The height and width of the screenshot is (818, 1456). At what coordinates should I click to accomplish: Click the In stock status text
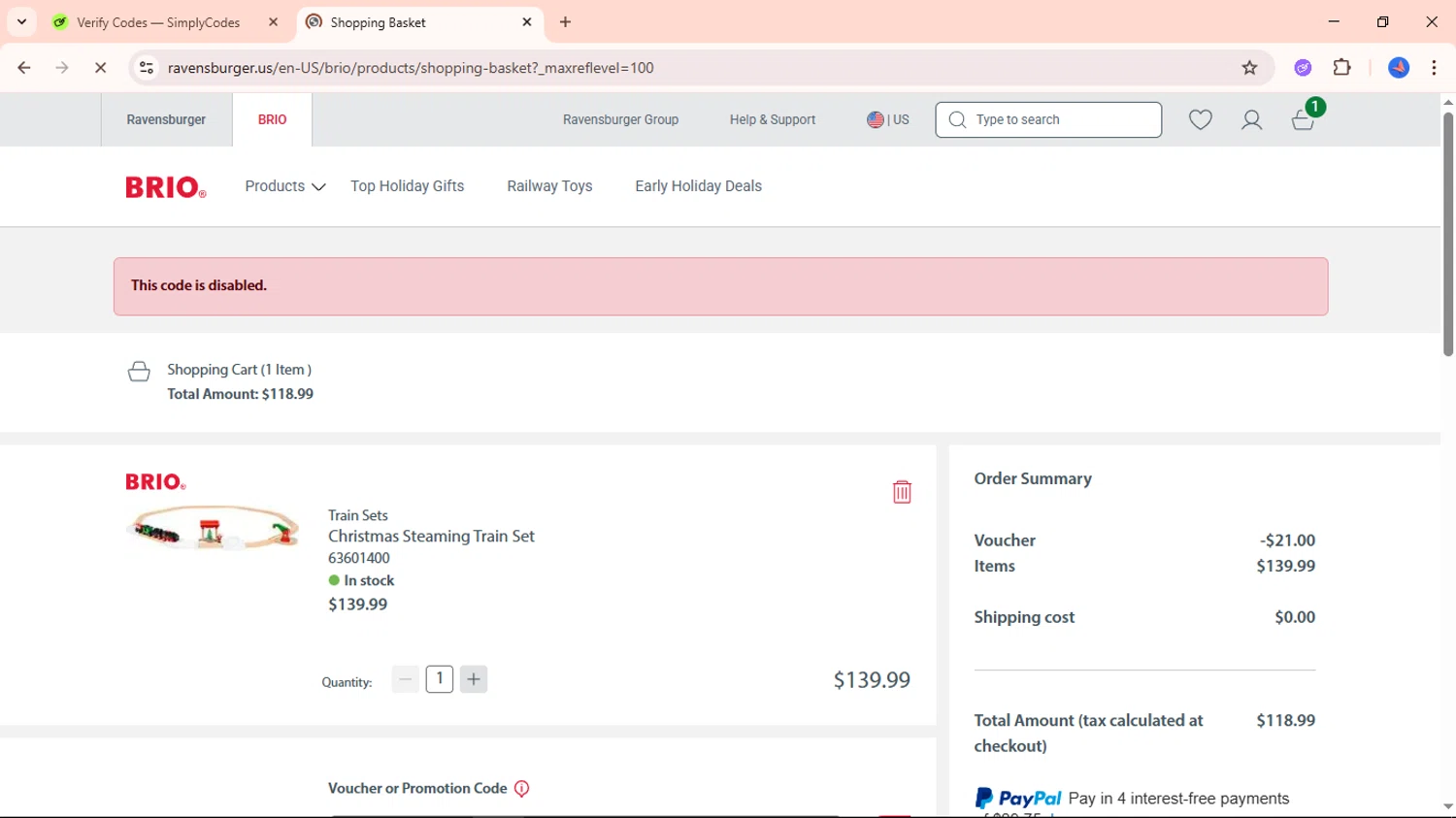[x=369, y=580]
